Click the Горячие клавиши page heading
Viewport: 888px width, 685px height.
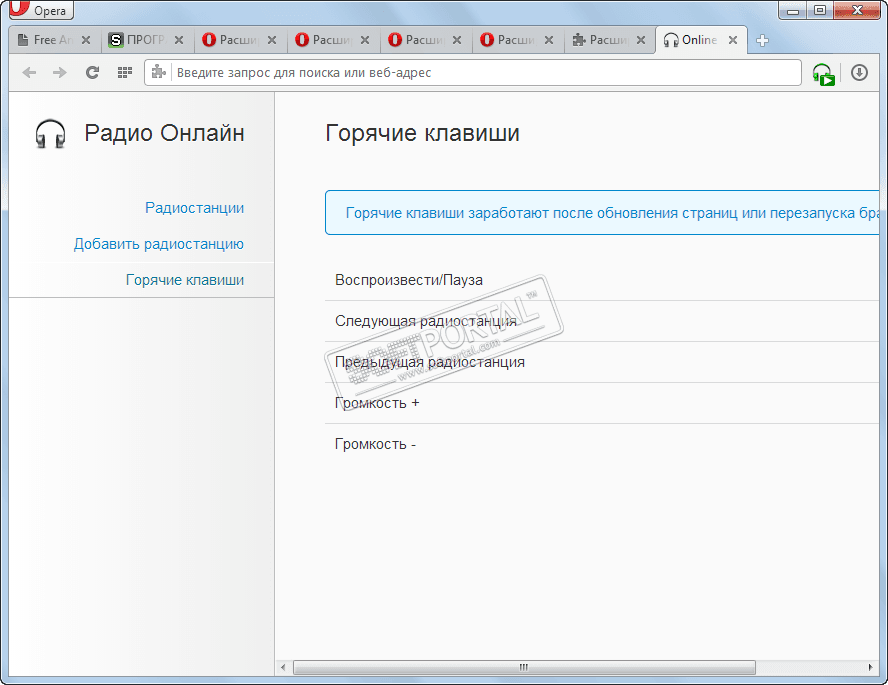click(x=422, y=134)
